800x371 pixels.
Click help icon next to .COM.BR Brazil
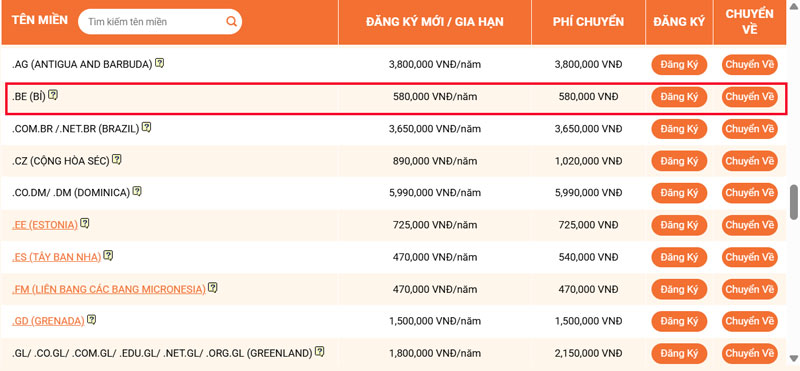[146, 128]
